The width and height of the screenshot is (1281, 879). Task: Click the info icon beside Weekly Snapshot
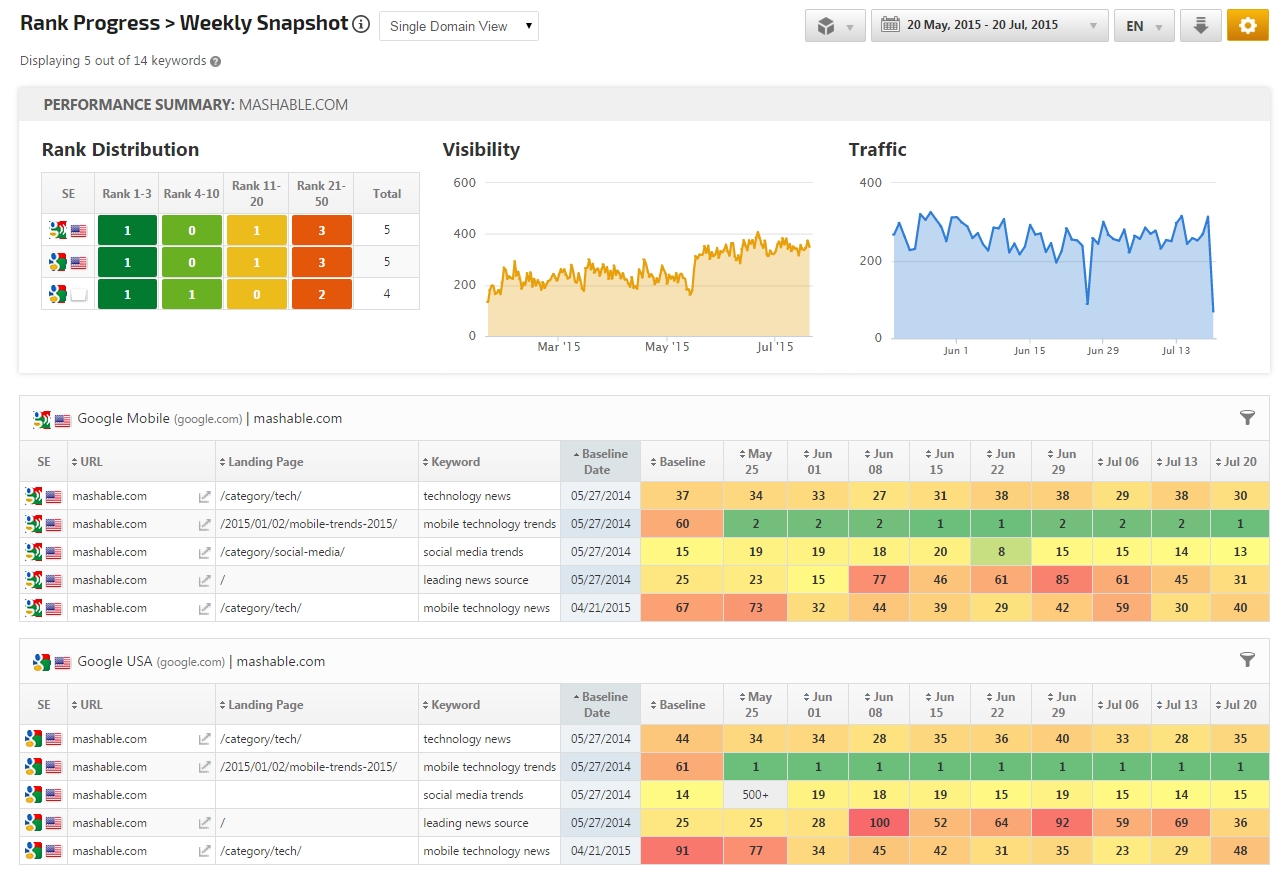click(x=361, y=25)
